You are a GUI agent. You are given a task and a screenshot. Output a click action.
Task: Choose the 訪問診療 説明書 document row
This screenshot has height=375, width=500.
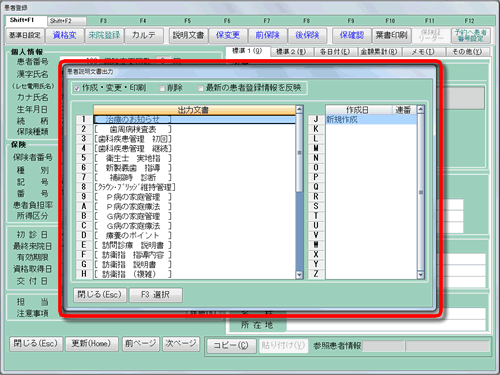click(x=194, y=245)
